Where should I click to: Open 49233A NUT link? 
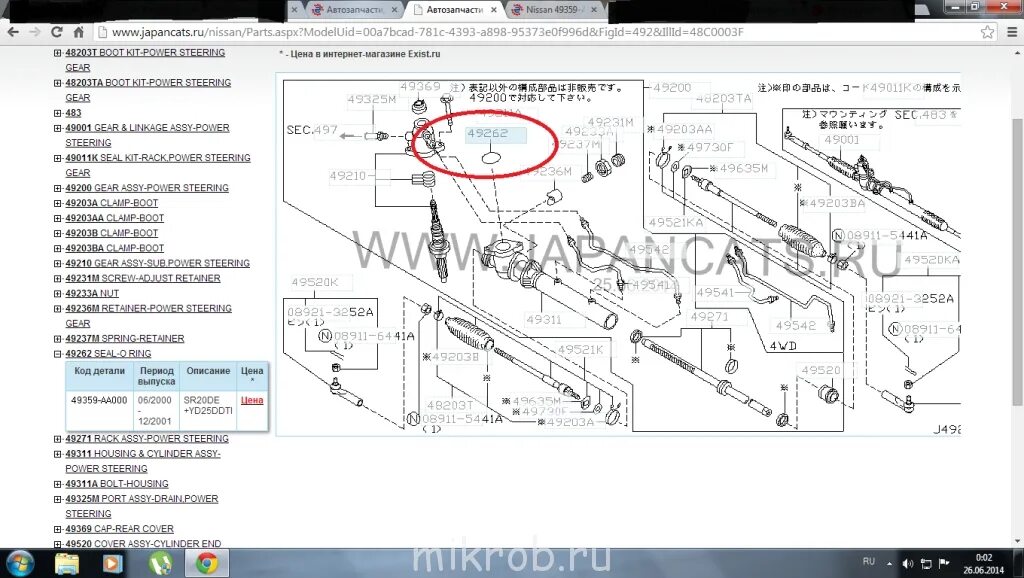pos(92,293)
